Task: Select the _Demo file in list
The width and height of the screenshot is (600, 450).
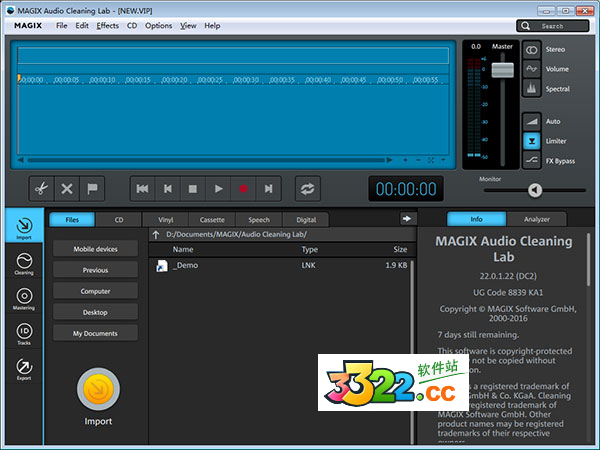Action: click(x=282, y=265)
